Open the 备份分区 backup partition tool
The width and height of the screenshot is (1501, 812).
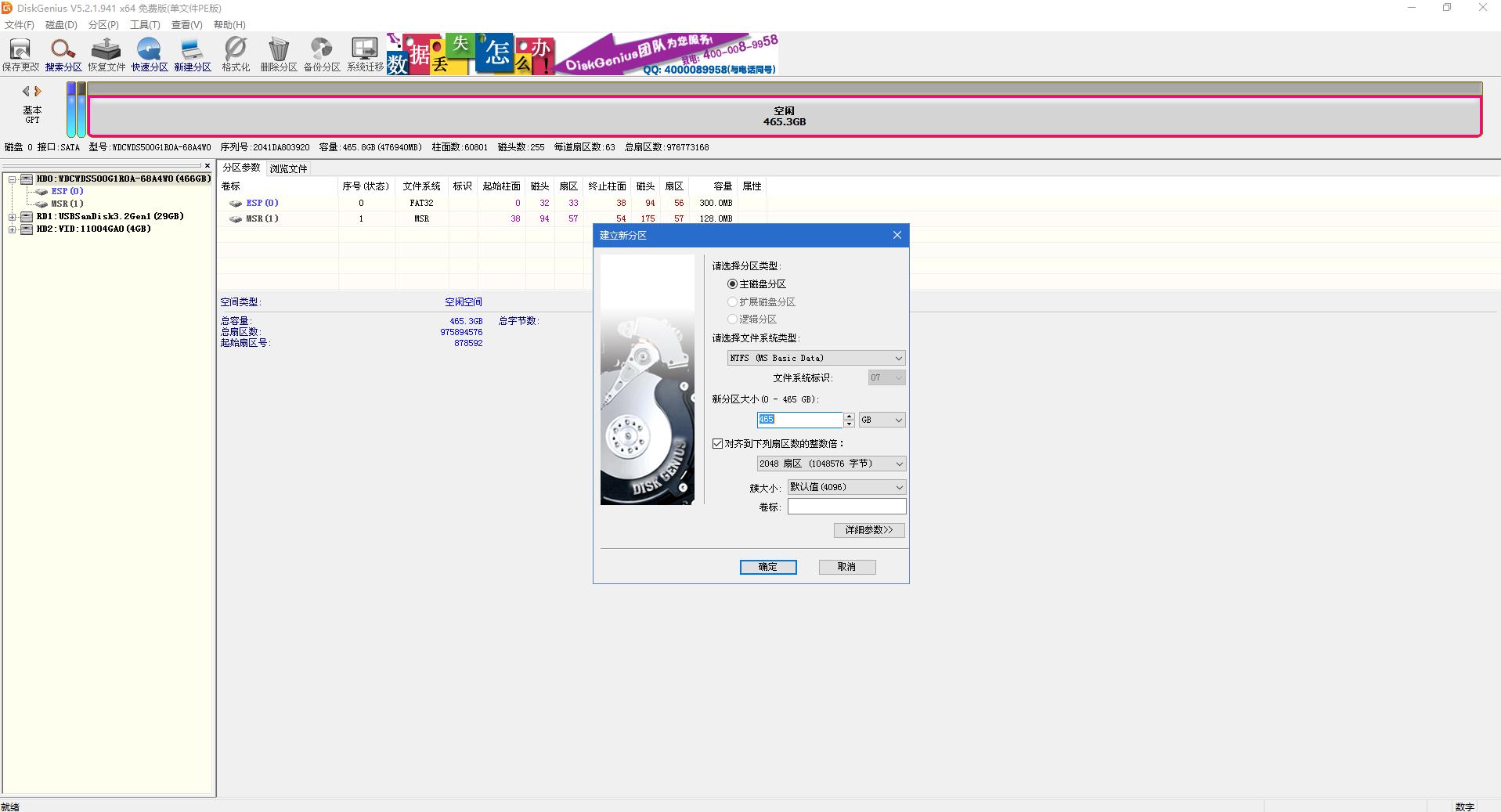[x=322, y=55]
